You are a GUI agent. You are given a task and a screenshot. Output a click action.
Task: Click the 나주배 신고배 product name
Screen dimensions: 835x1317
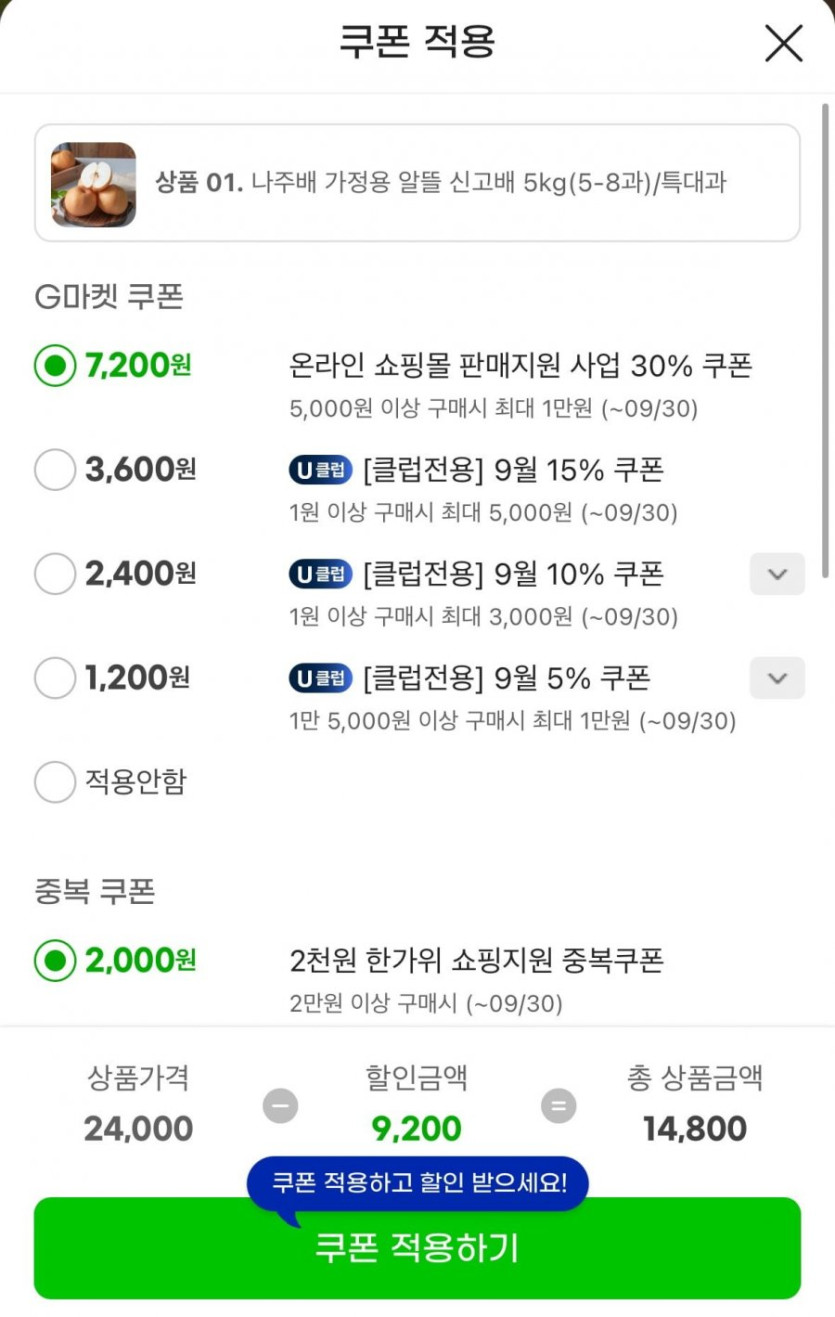click(x=488, y=183)
